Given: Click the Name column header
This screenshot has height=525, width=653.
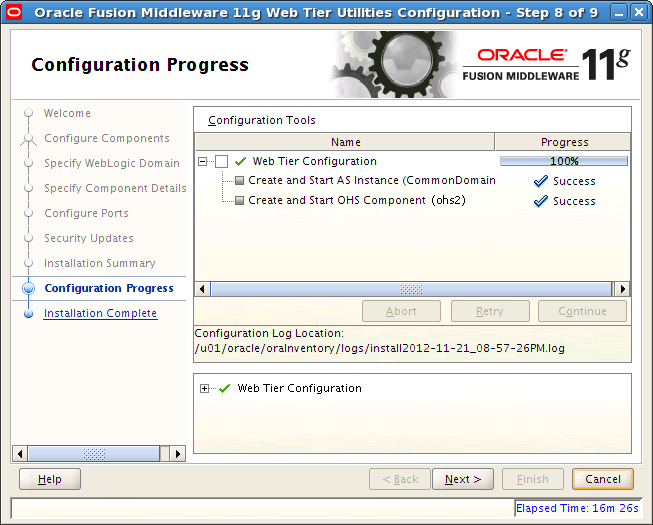Looking at the screenshot, I should [345, 142].
